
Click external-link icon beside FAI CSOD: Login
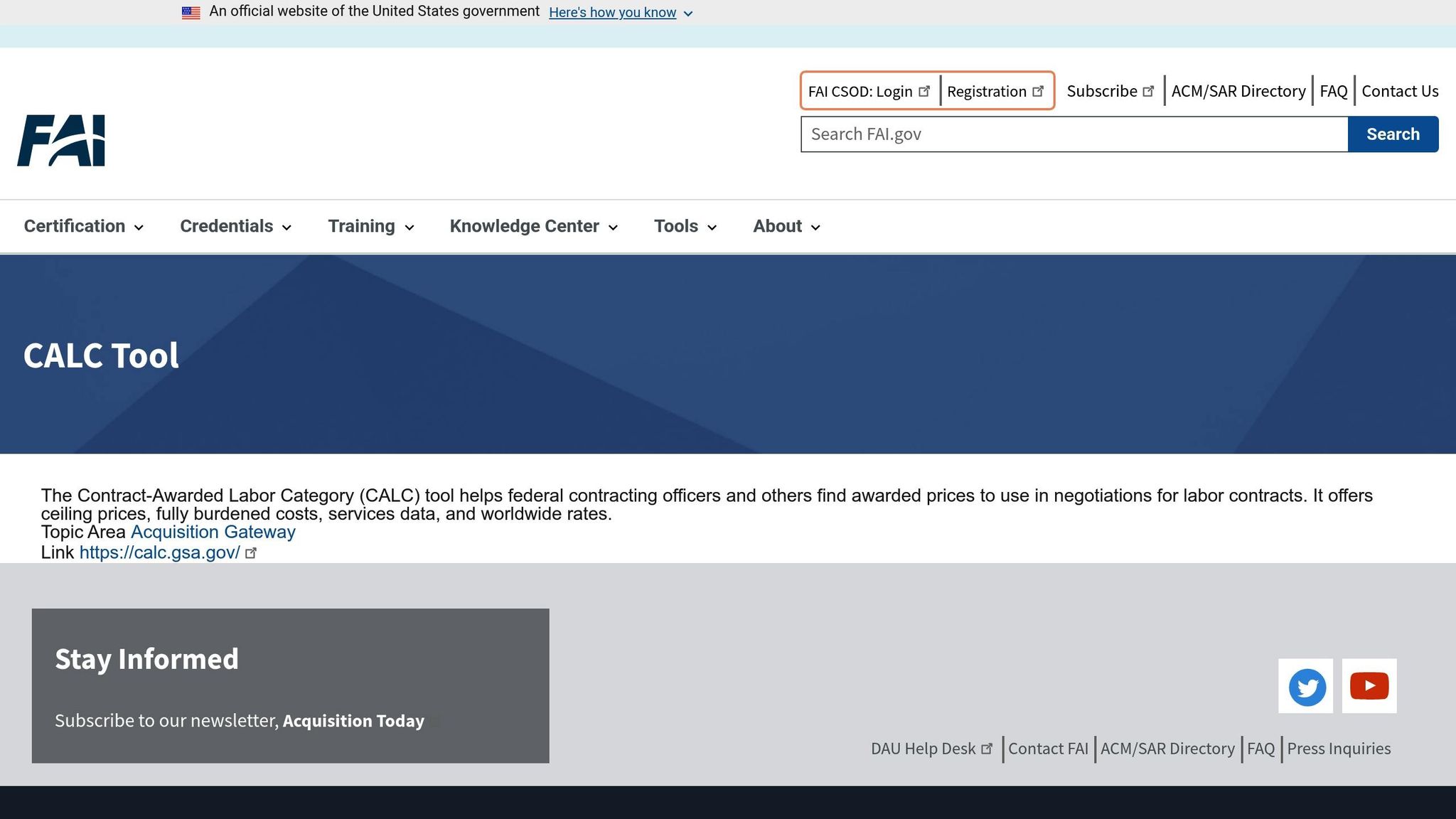click(x=924, y=91)
